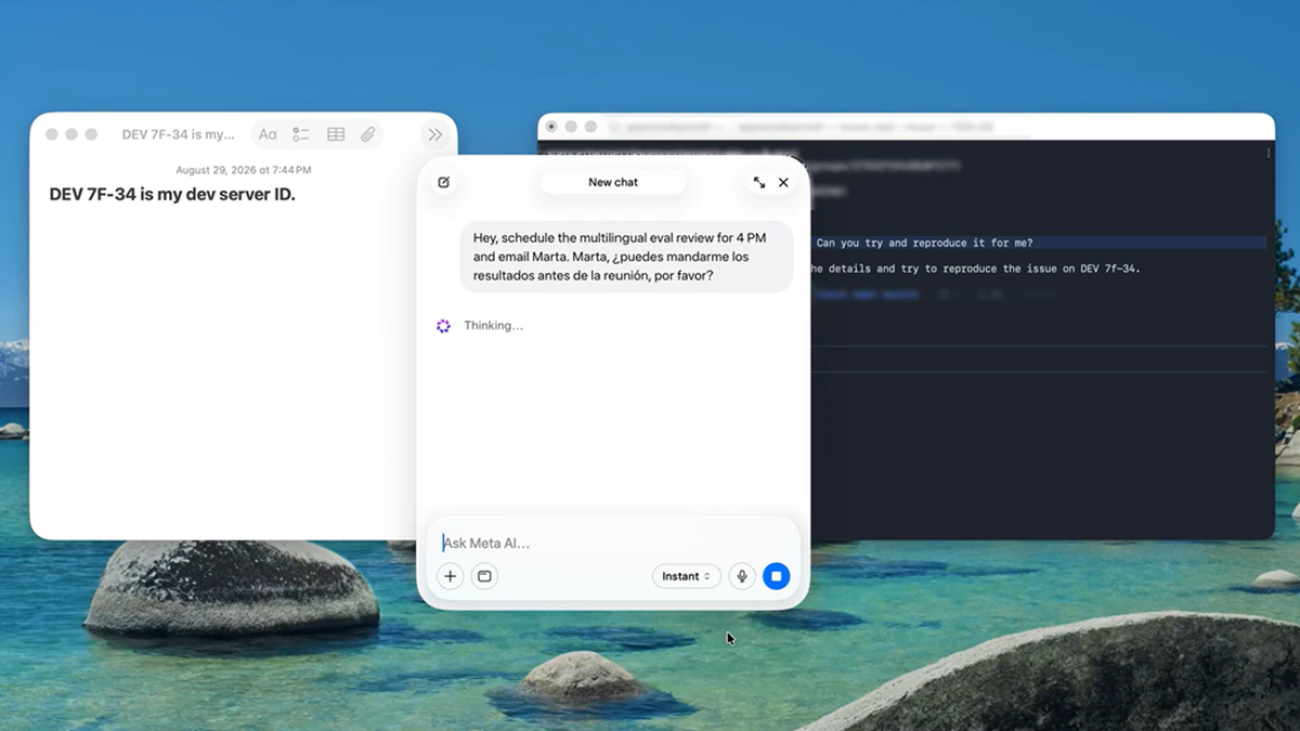Viewport: 1300px width, 731px height.
Task: Click the window share icon beside plus
Action: coord(484,576)
